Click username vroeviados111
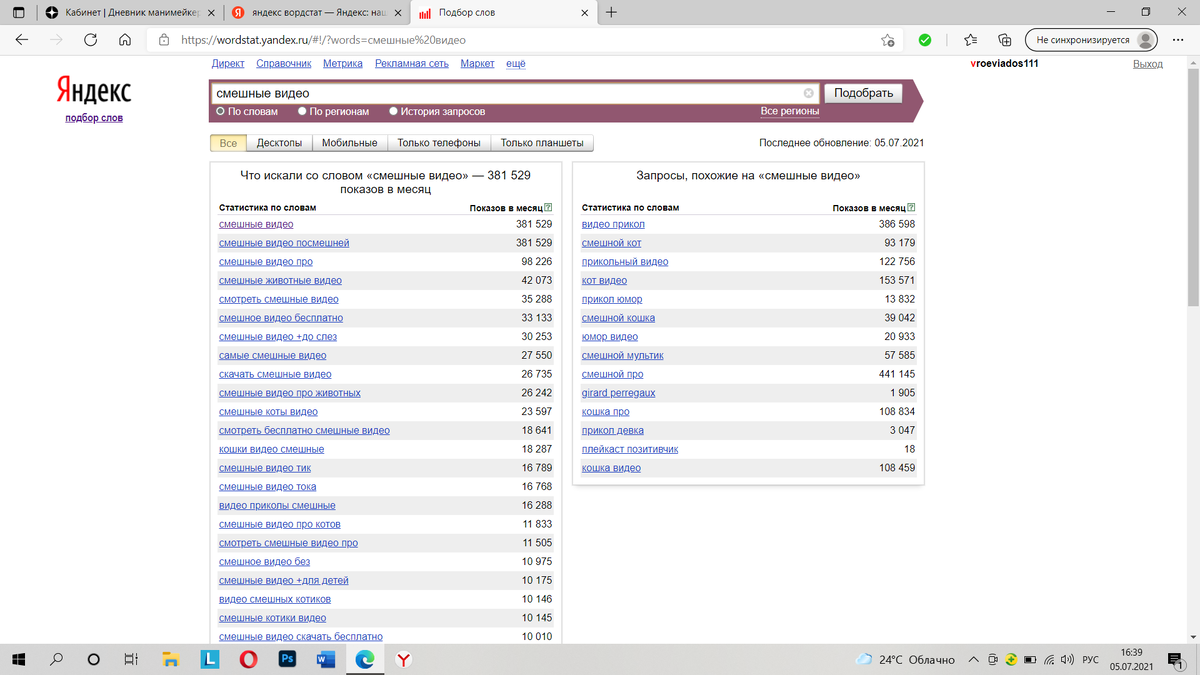Viewport: 1200px width, 675px height. point(1005,63)
